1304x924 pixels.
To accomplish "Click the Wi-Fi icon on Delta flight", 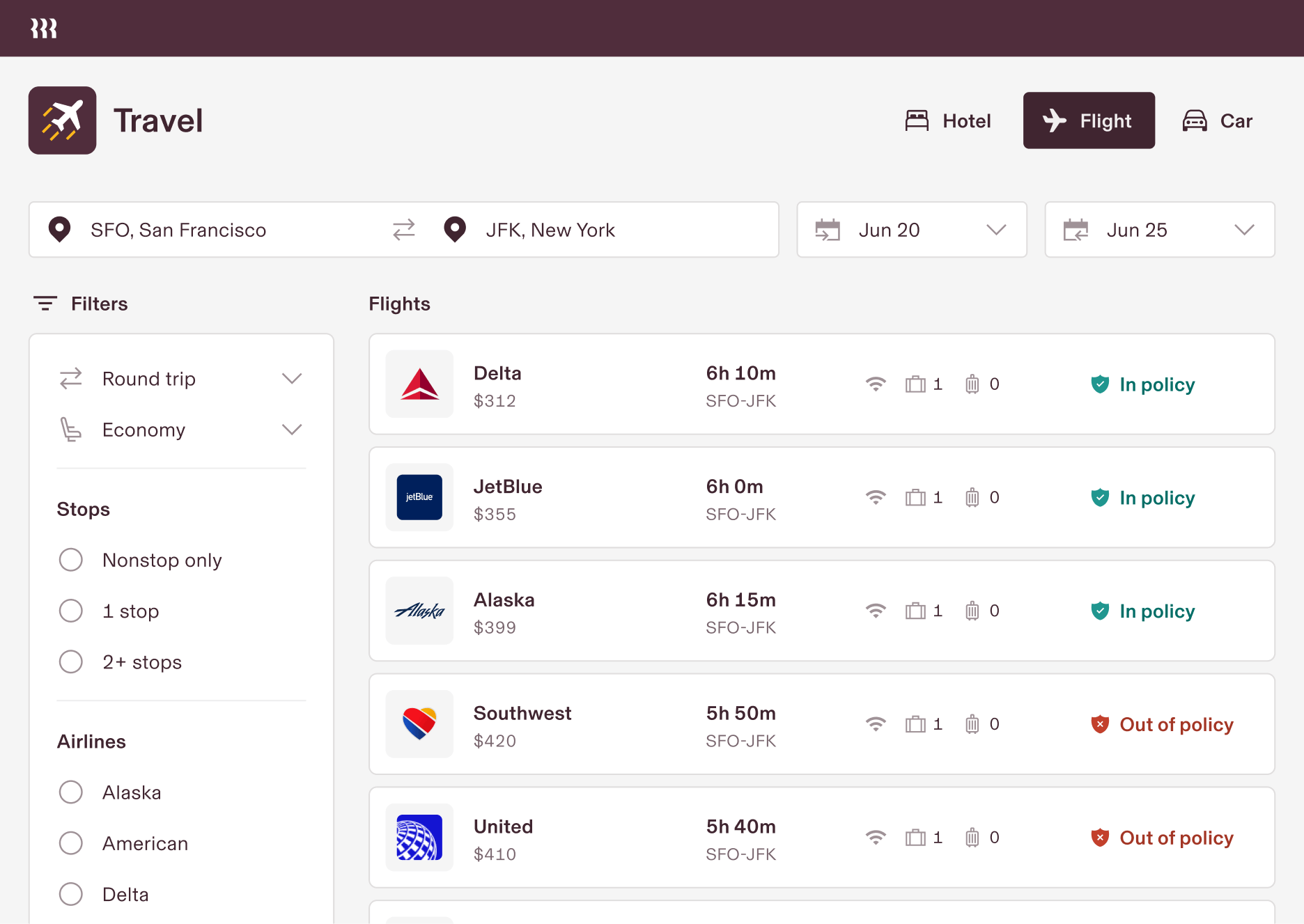I will pos(876,384).
